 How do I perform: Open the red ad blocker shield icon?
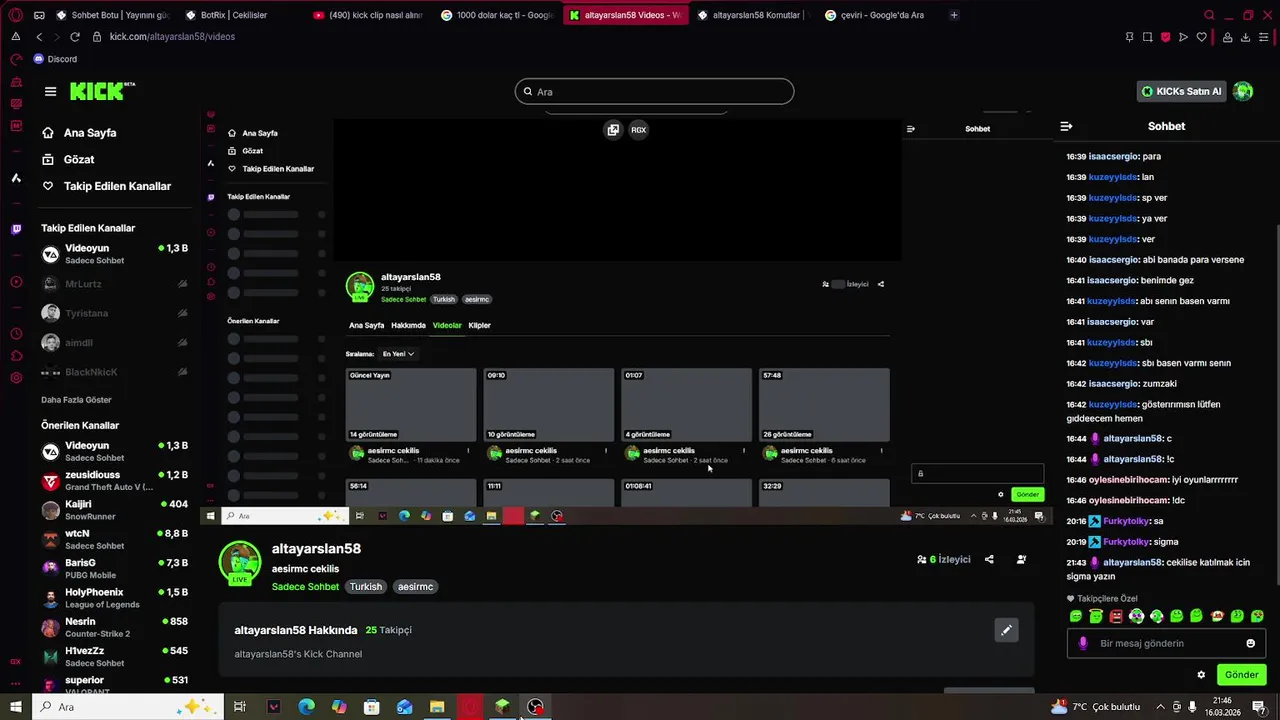1165,36
